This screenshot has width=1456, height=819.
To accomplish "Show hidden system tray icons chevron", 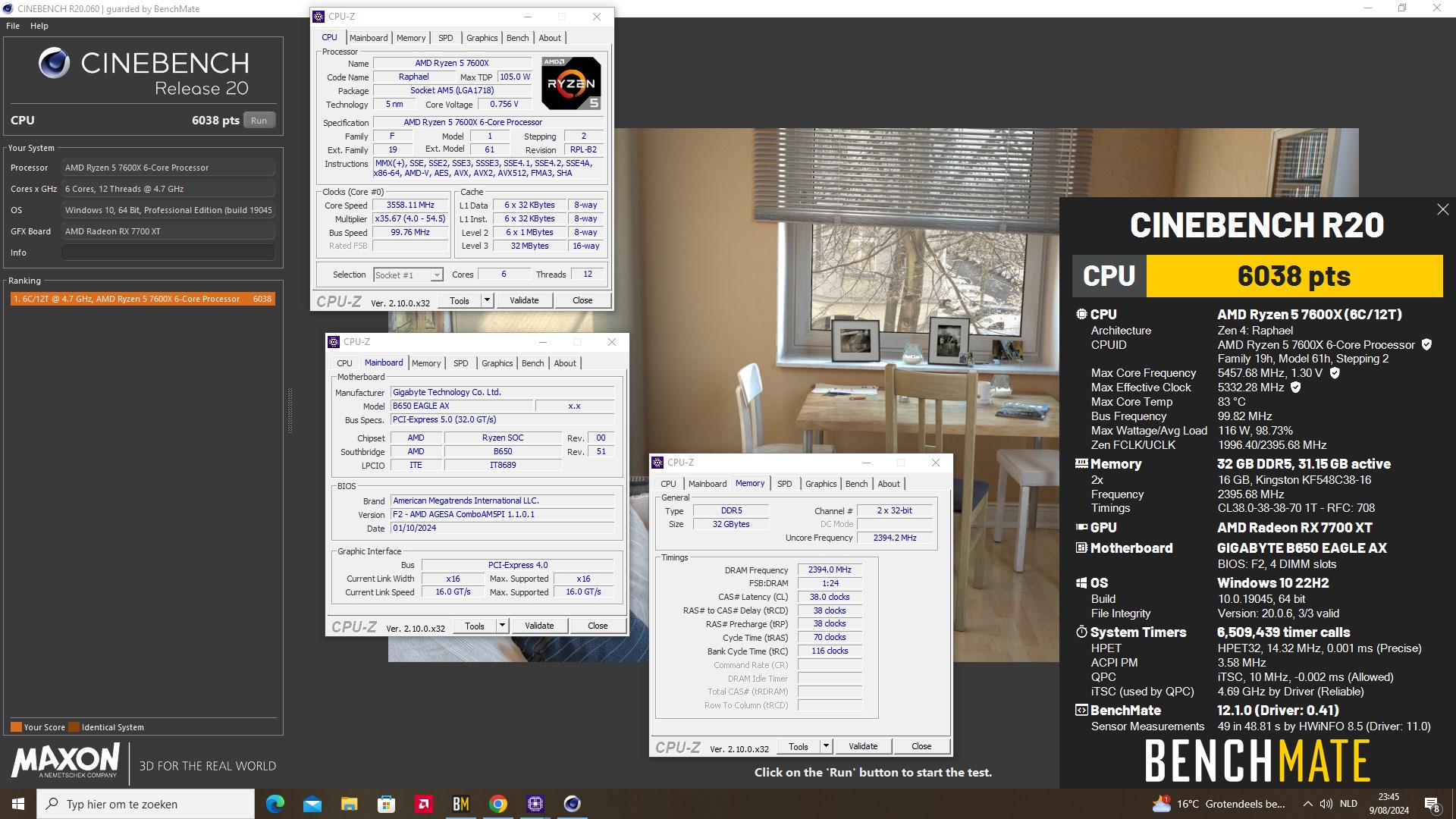I will pos(1307,804).
